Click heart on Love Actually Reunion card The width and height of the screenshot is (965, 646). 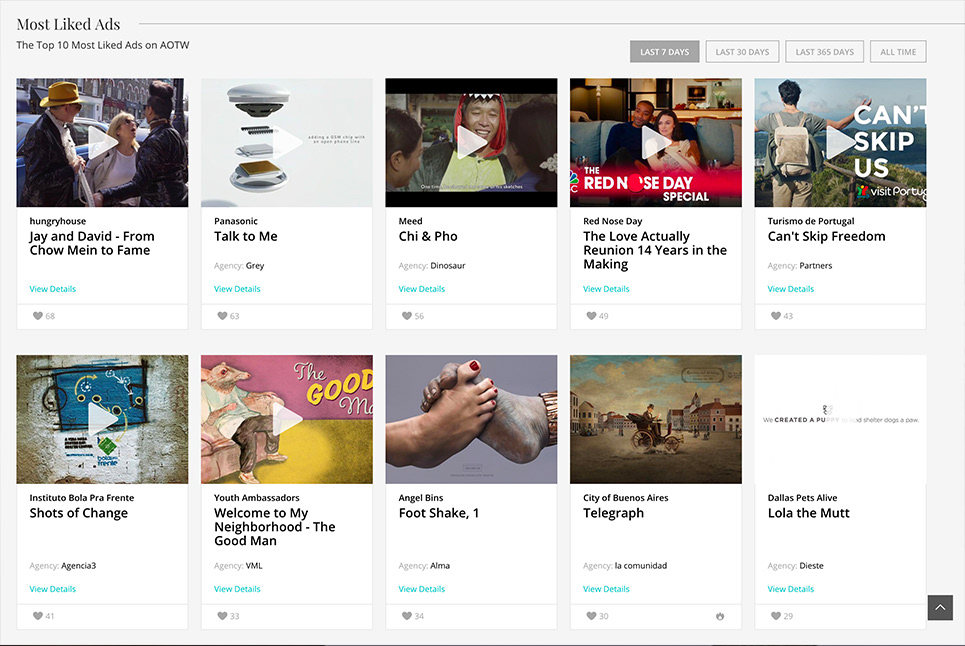pos(591,316)
